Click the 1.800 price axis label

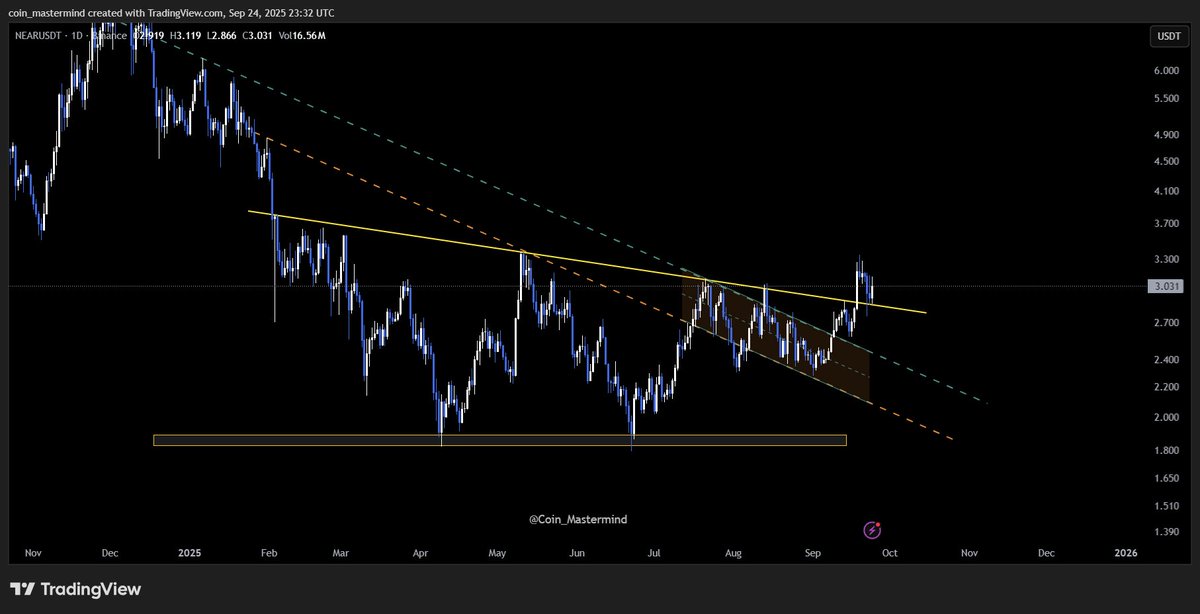click(1167, 451)
